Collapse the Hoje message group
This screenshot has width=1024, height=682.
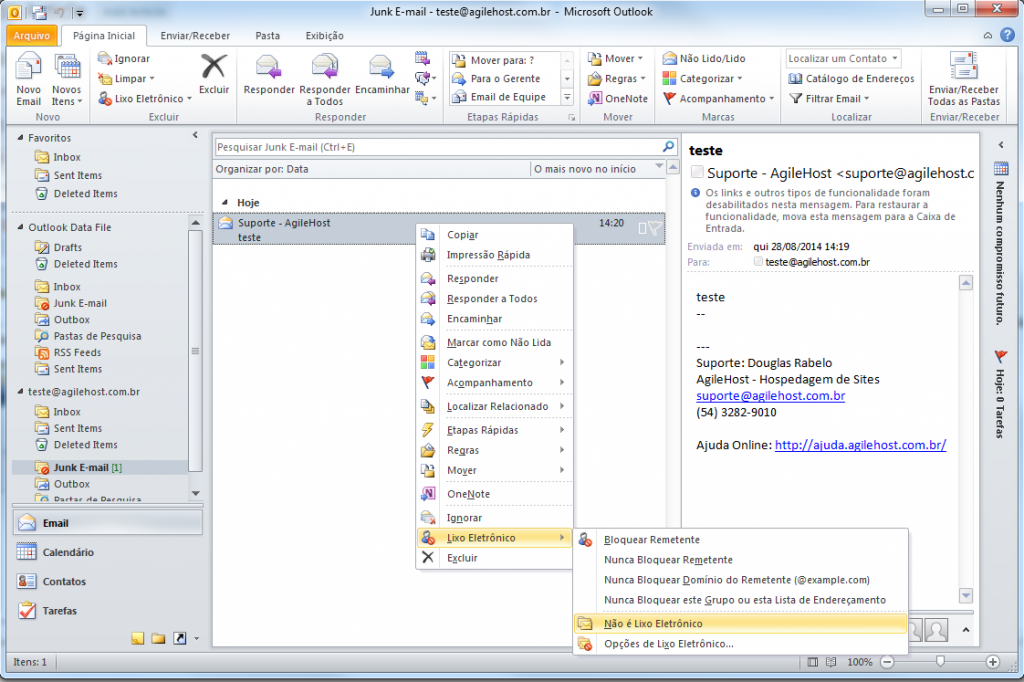click(x=225, y=203)
